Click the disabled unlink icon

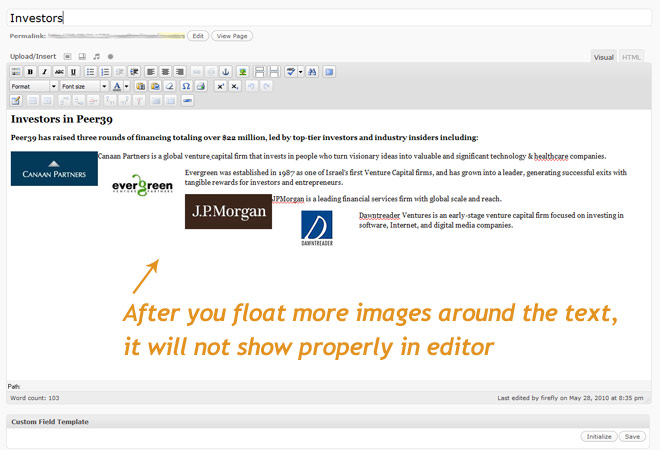point(211,72)
